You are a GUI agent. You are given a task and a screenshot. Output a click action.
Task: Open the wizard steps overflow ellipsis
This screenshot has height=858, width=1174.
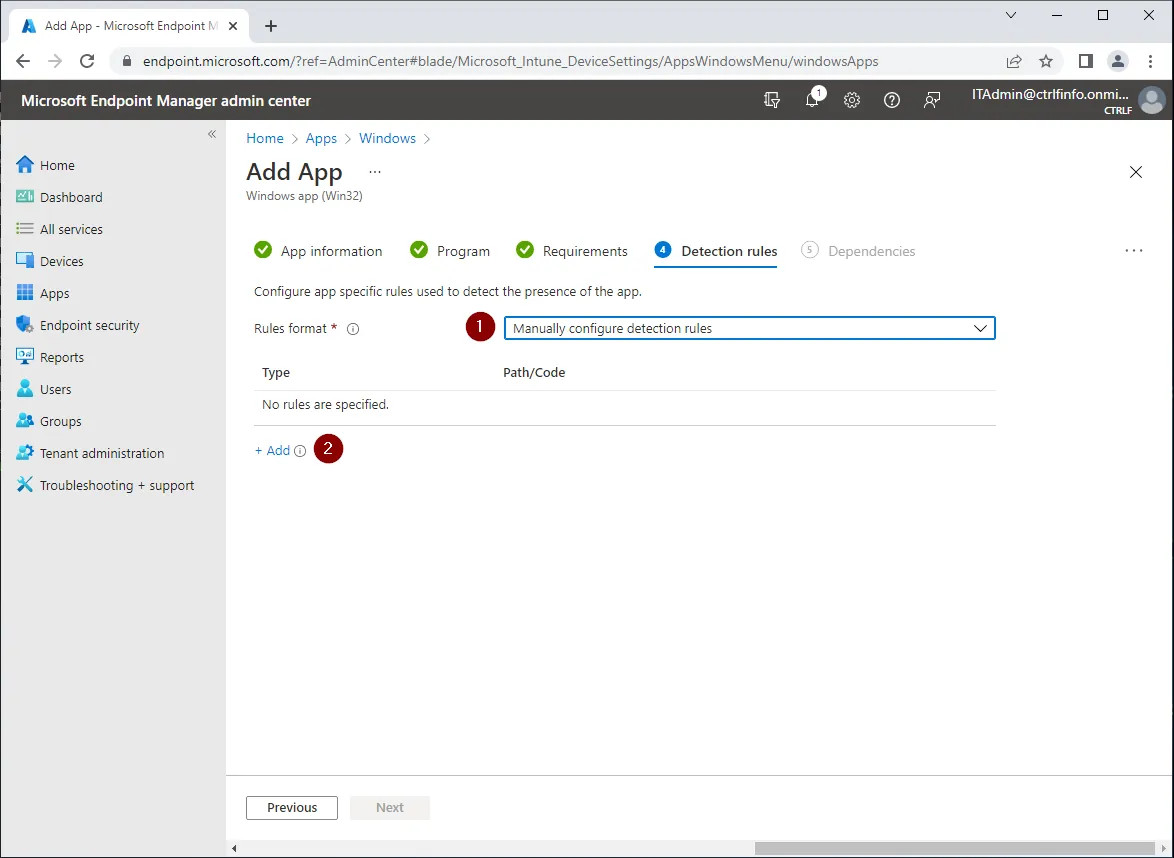(x=1134, y=251)
